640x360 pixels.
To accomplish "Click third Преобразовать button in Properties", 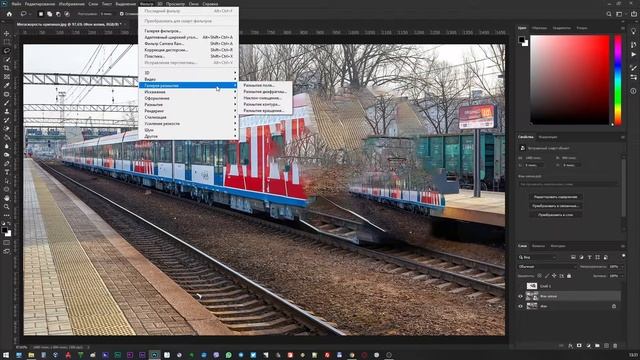I will [x=555, y=215].
